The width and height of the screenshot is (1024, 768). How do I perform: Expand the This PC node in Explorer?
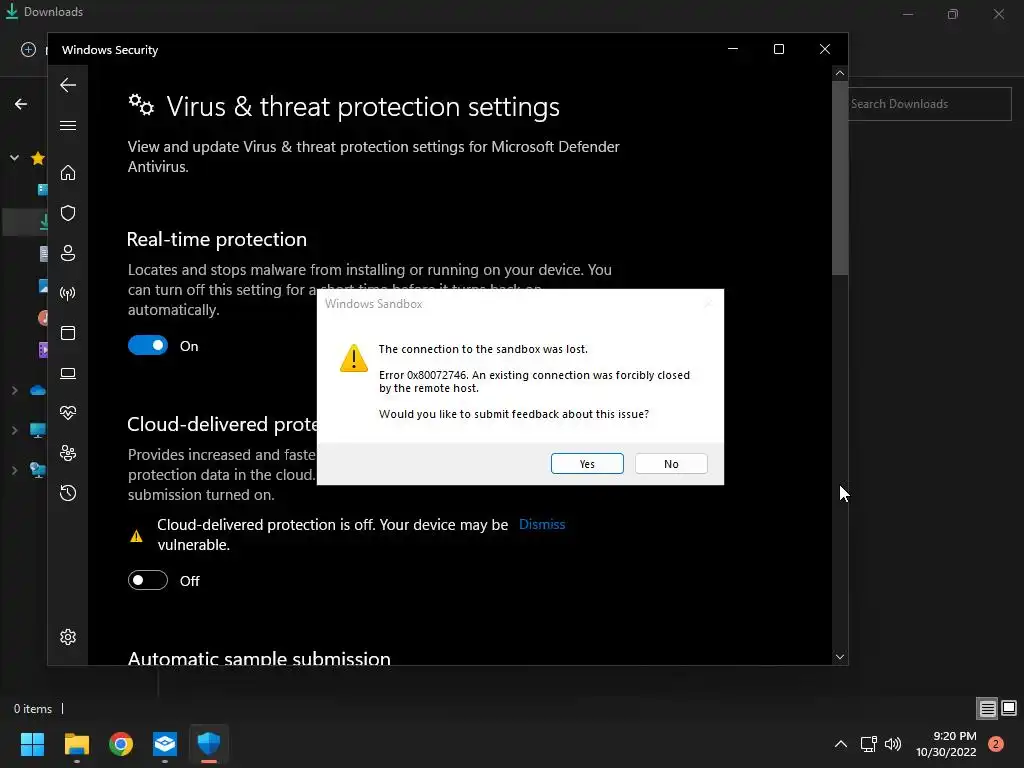coord(14,430)
